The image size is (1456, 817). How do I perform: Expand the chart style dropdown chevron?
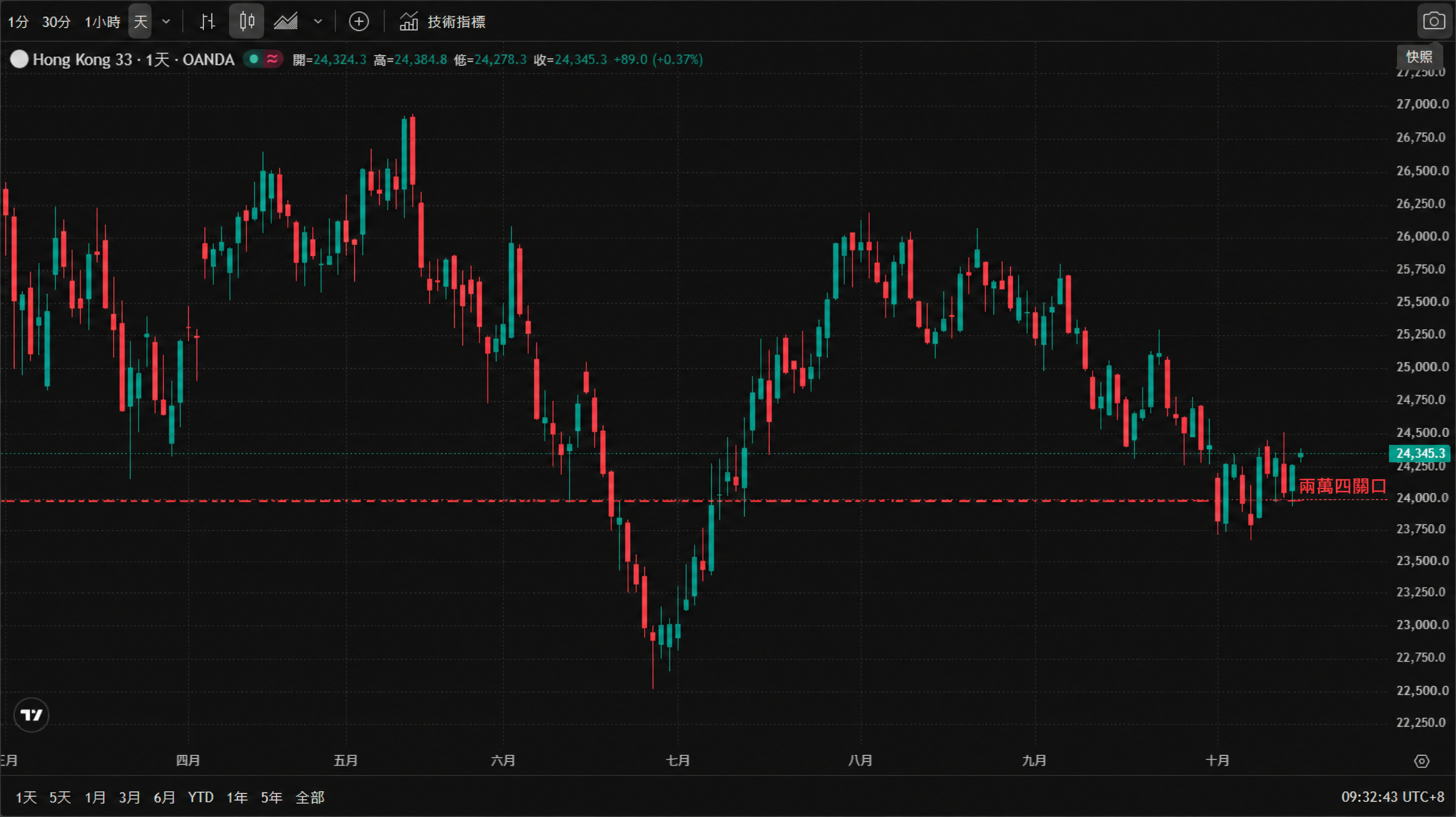point(318,21)
